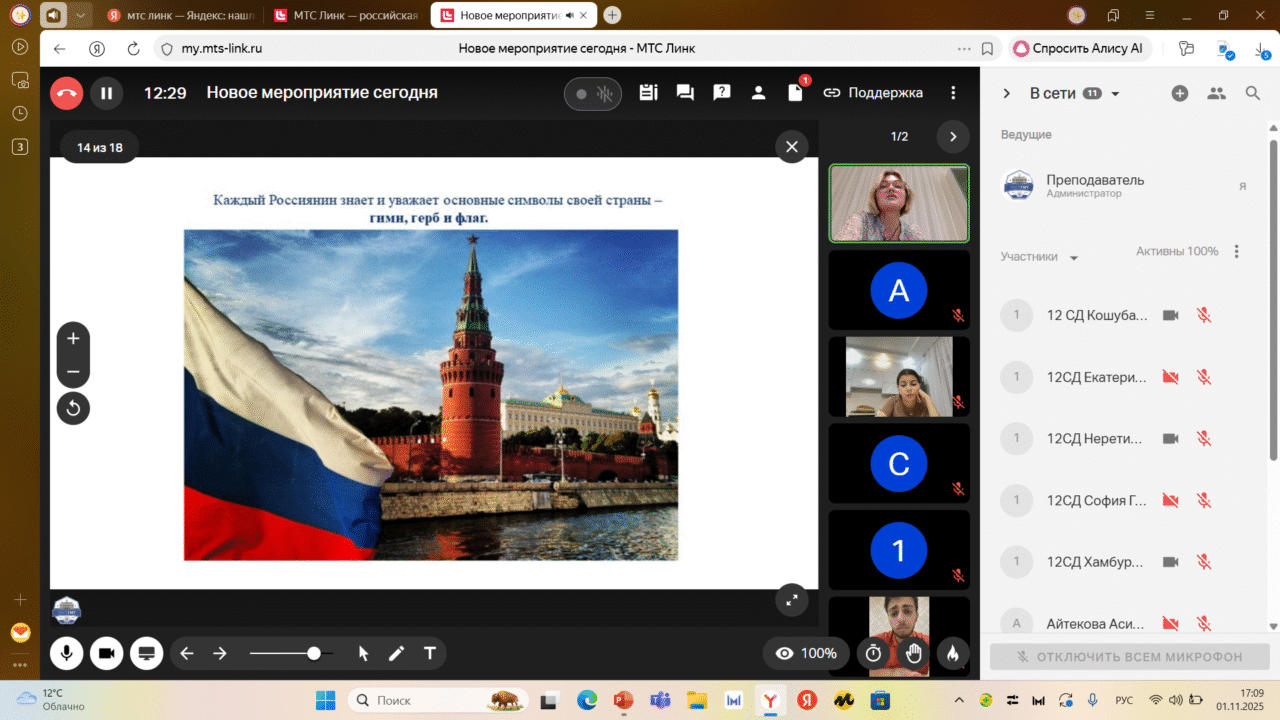Open the three-dot event options menu
The width and height of the screenshot is (1280, 720).
pos(953,93)
